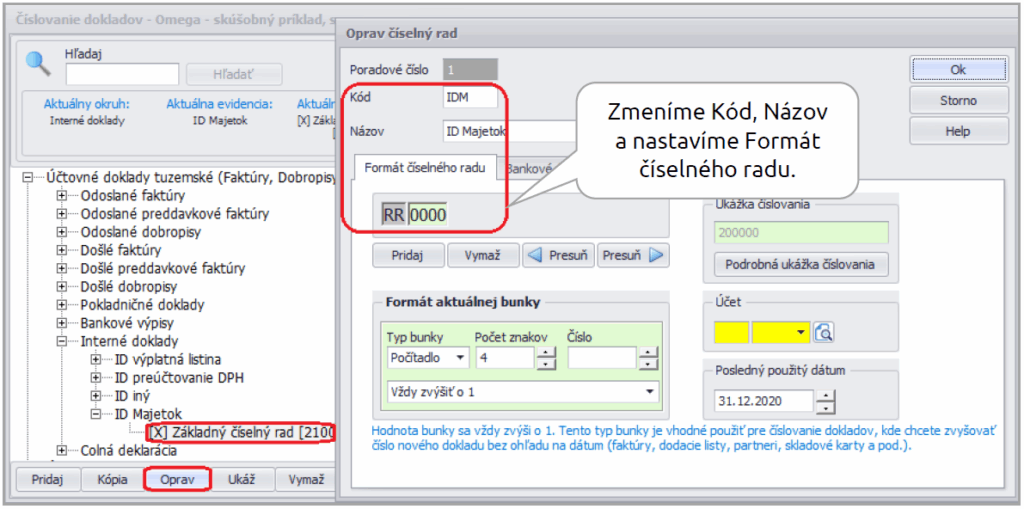Click the magnifying glass search icon
1024x509 pixels.
point(38,63)
